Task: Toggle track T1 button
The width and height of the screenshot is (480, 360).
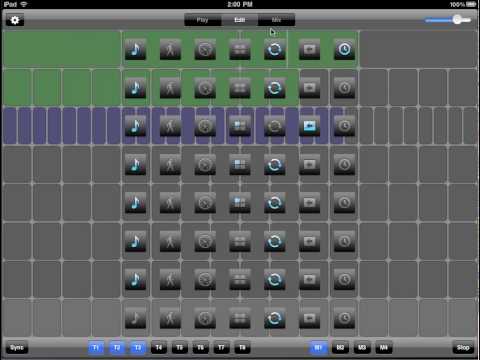Action: pos(96,348)
